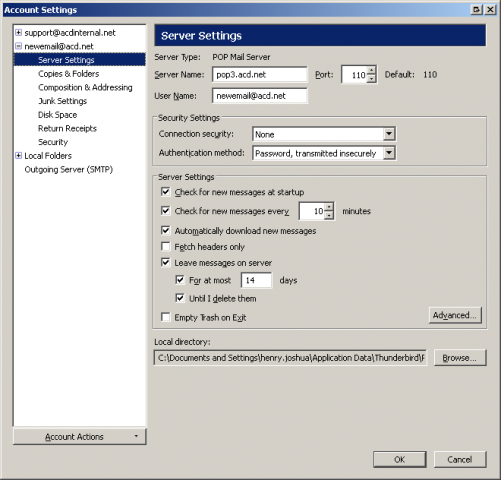Open Junk Settings in account tree

click(x=62, y=101)
